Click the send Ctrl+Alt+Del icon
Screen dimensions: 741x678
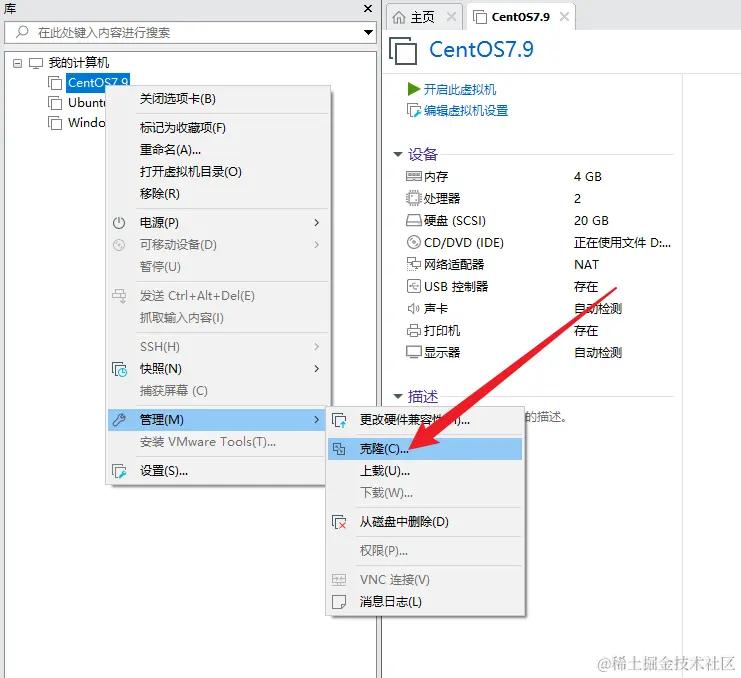coord(119,296)
